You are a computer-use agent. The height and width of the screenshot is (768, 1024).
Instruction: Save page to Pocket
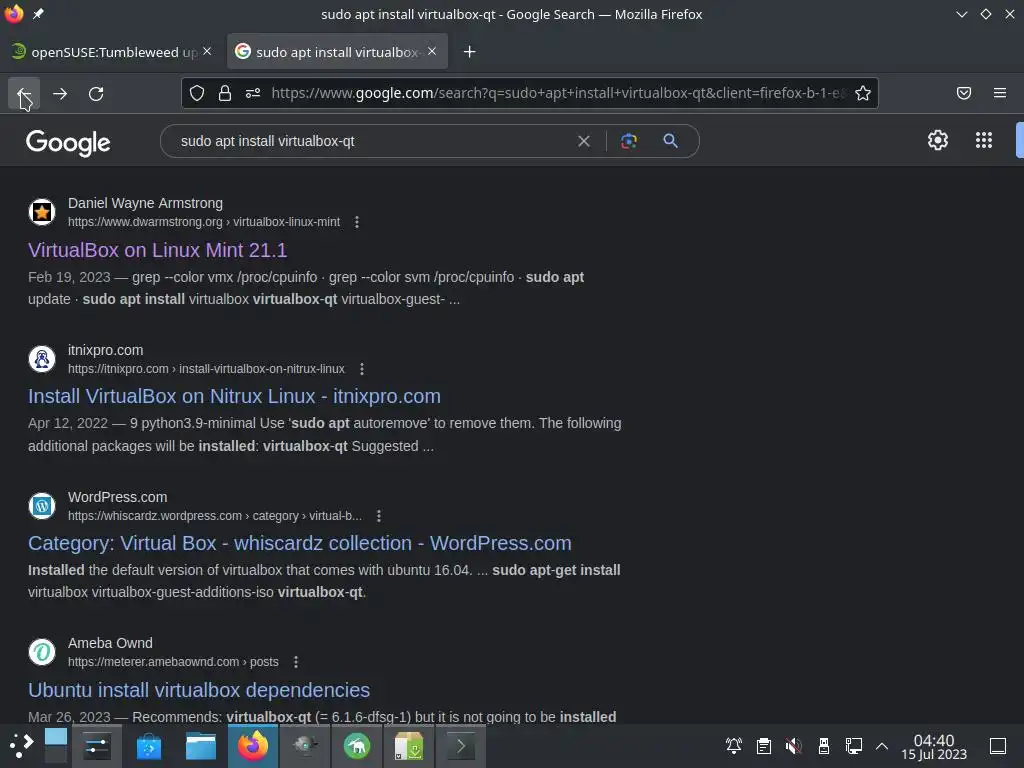point(963,93)
